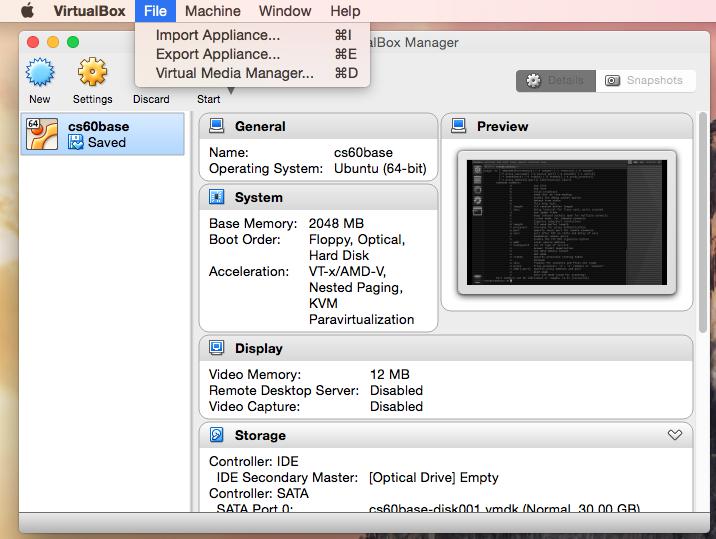Click the 'VT-x/AMD-V,' acceleration value
Viewport: 716px width, 539px height.
point(347,271)
